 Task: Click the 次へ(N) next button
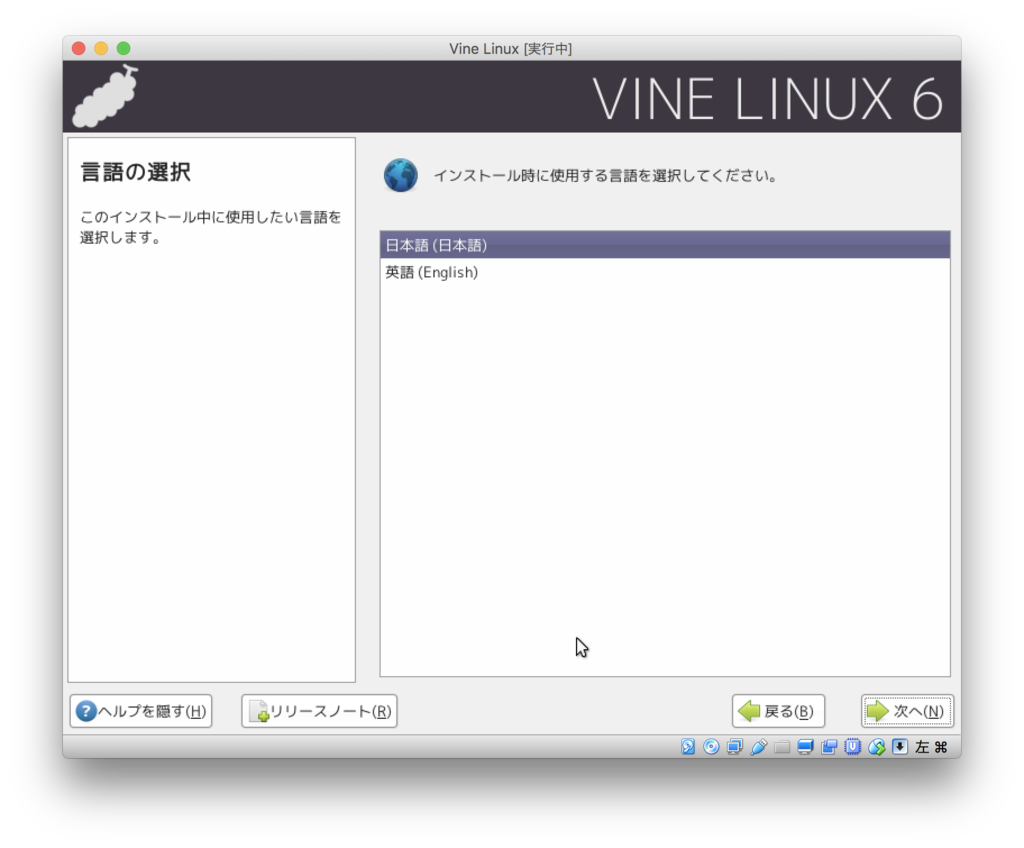pos(907,711)
